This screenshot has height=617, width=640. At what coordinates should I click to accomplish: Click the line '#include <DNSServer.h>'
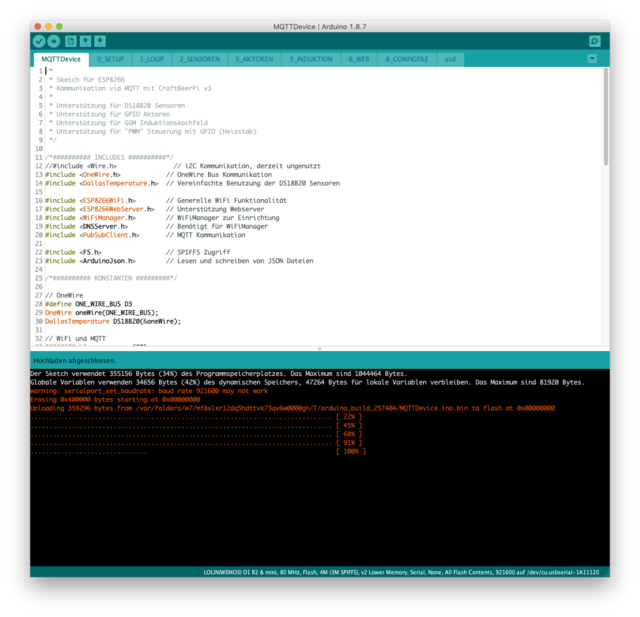(x=87, y=226)
